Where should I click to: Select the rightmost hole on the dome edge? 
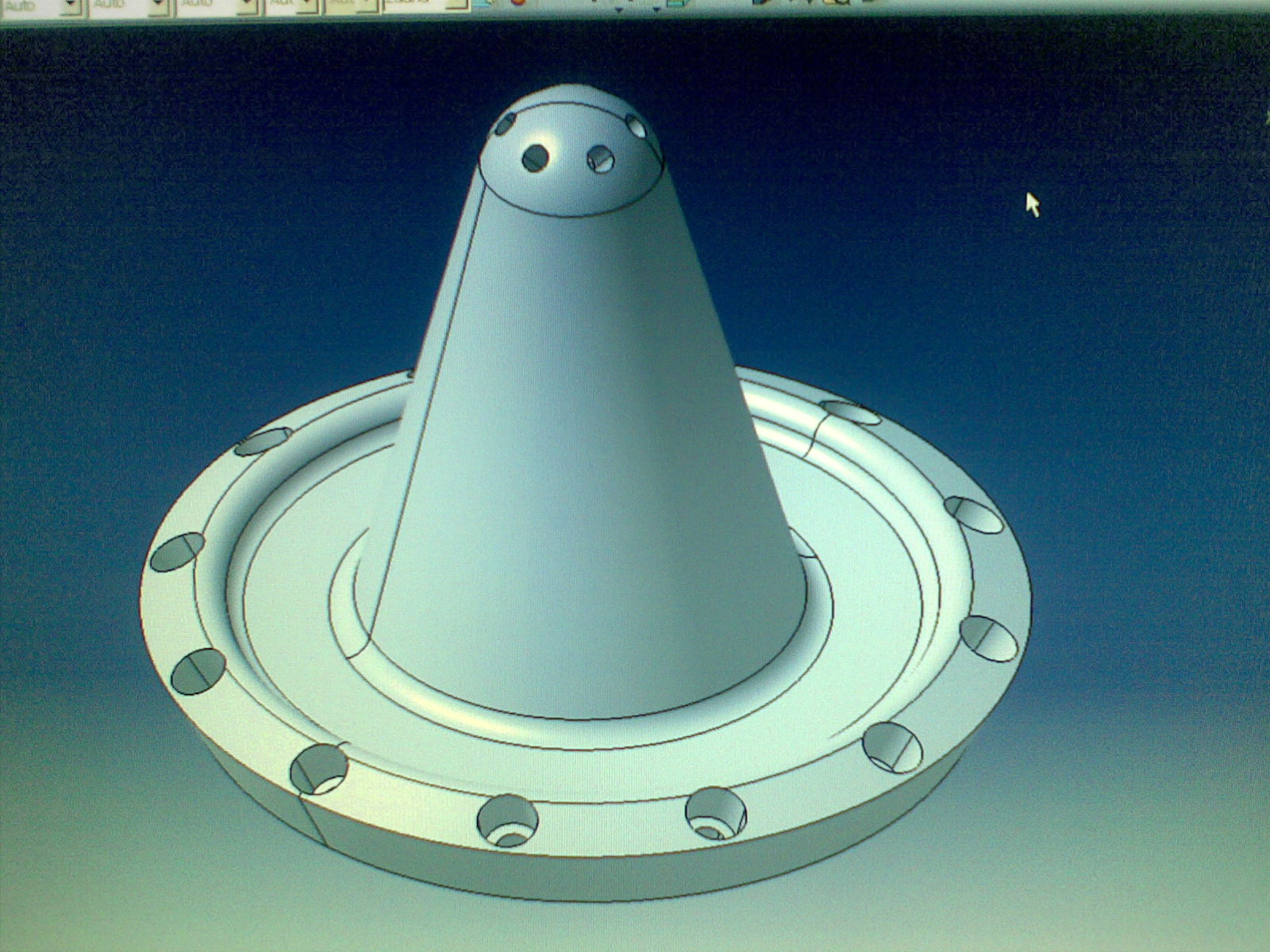[636, 125]
